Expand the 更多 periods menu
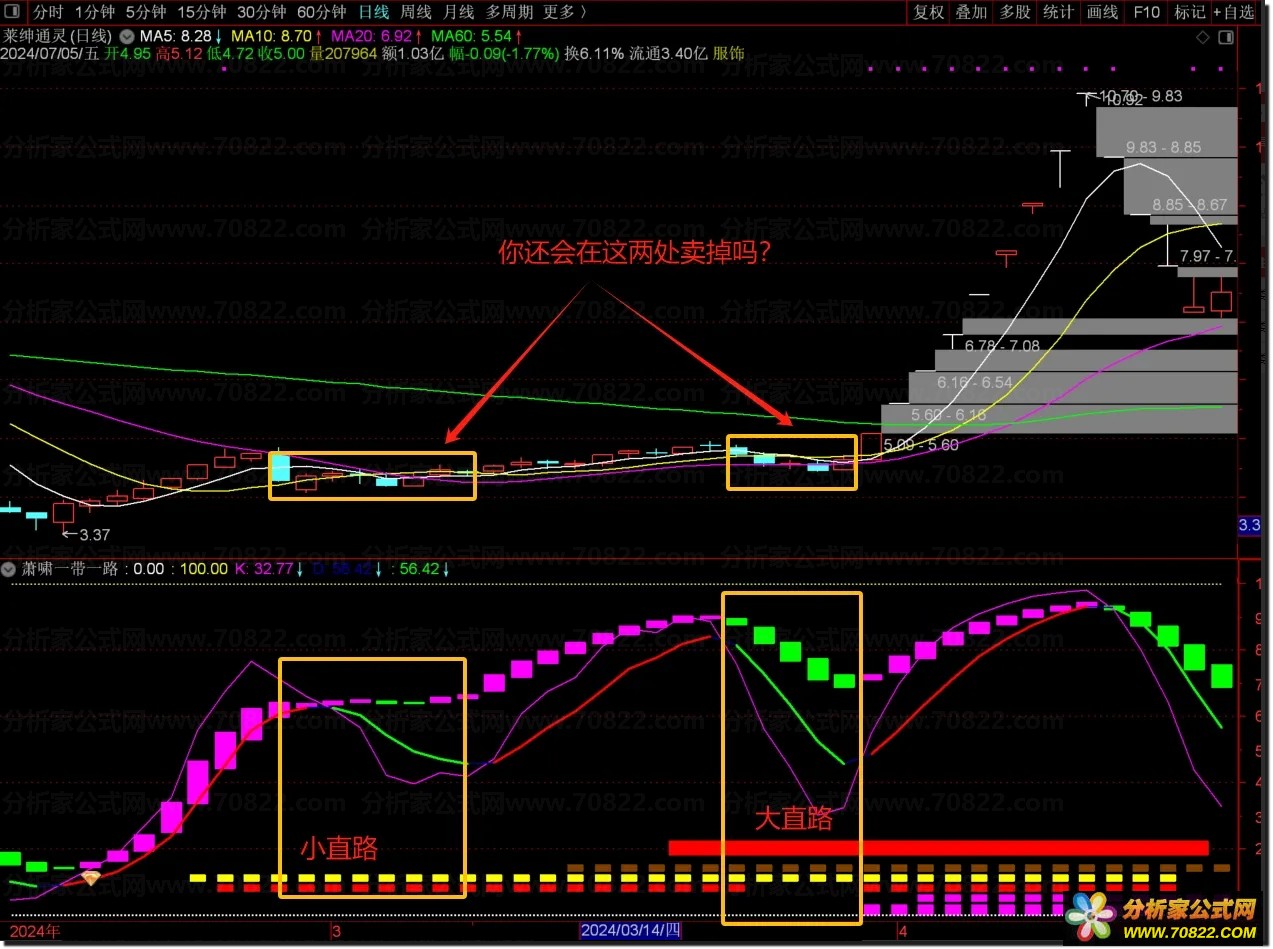1273x949 pixels. 565,12
